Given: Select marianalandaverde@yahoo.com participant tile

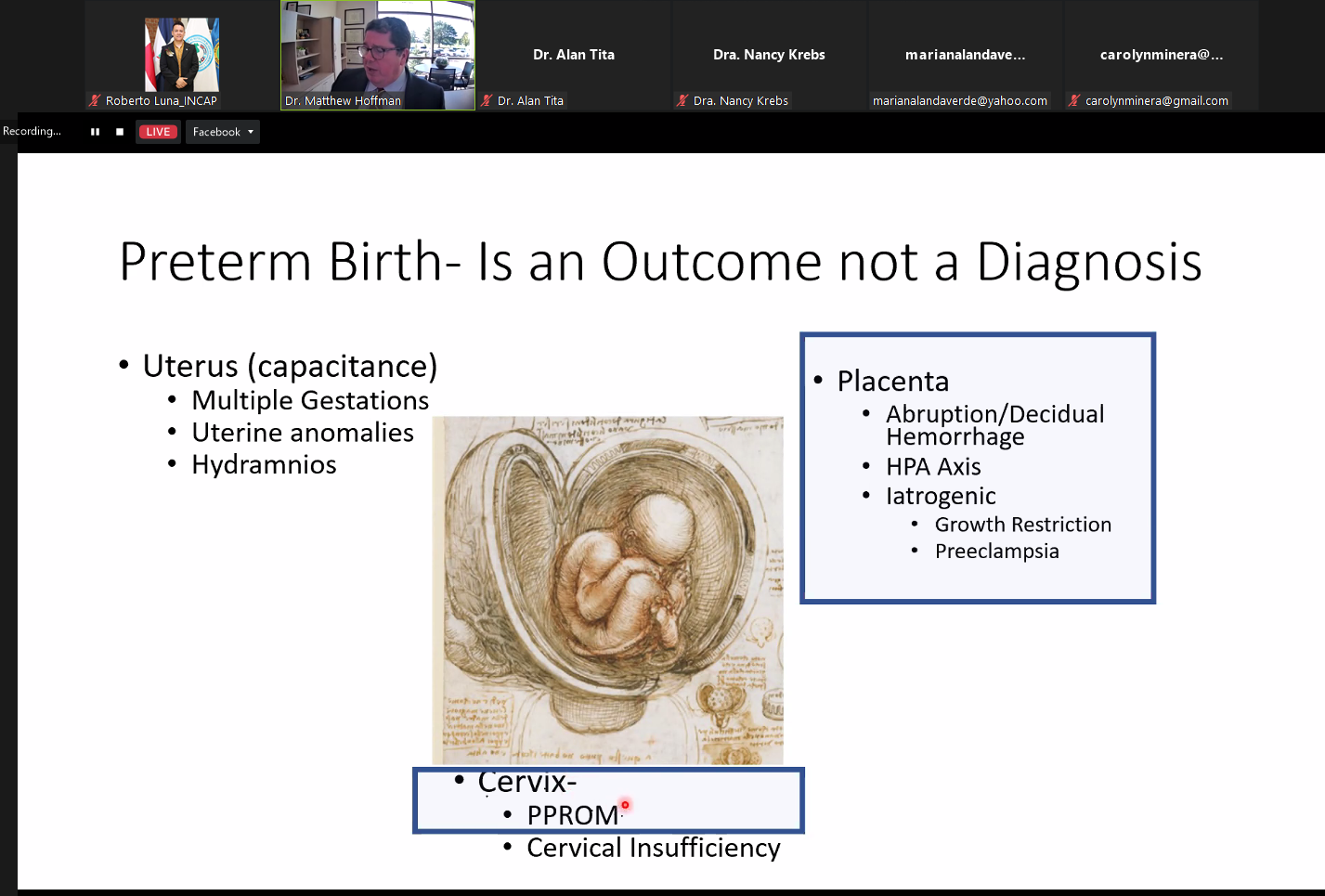Looking at the screenshot, I should pyautogui.click(x=966, y=56).
